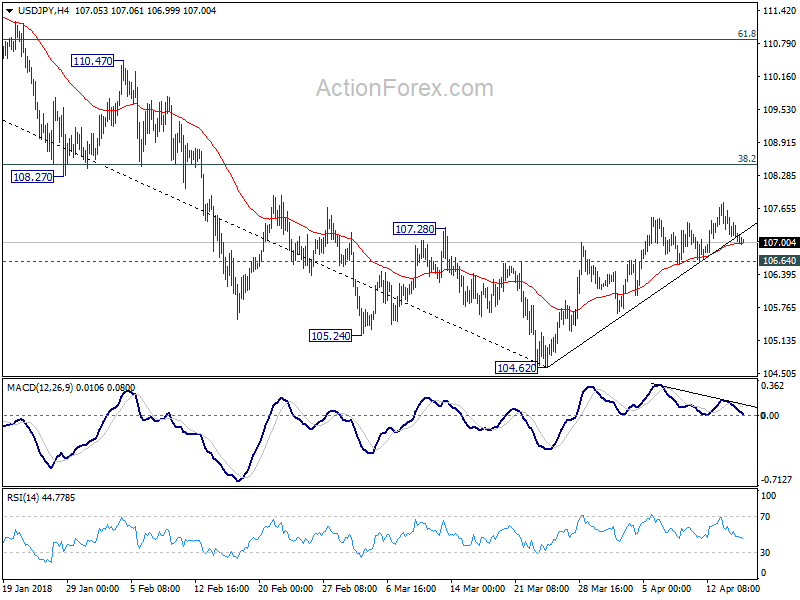Select the 5 Feb 08:00 time label

(155, 588)
